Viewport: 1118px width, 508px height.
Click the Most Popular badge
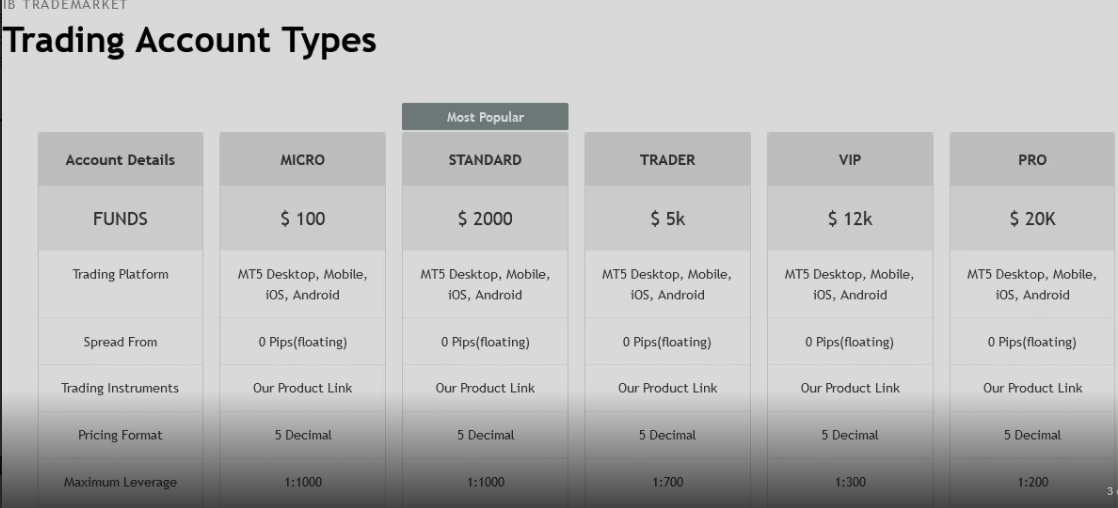coord(485,117)
